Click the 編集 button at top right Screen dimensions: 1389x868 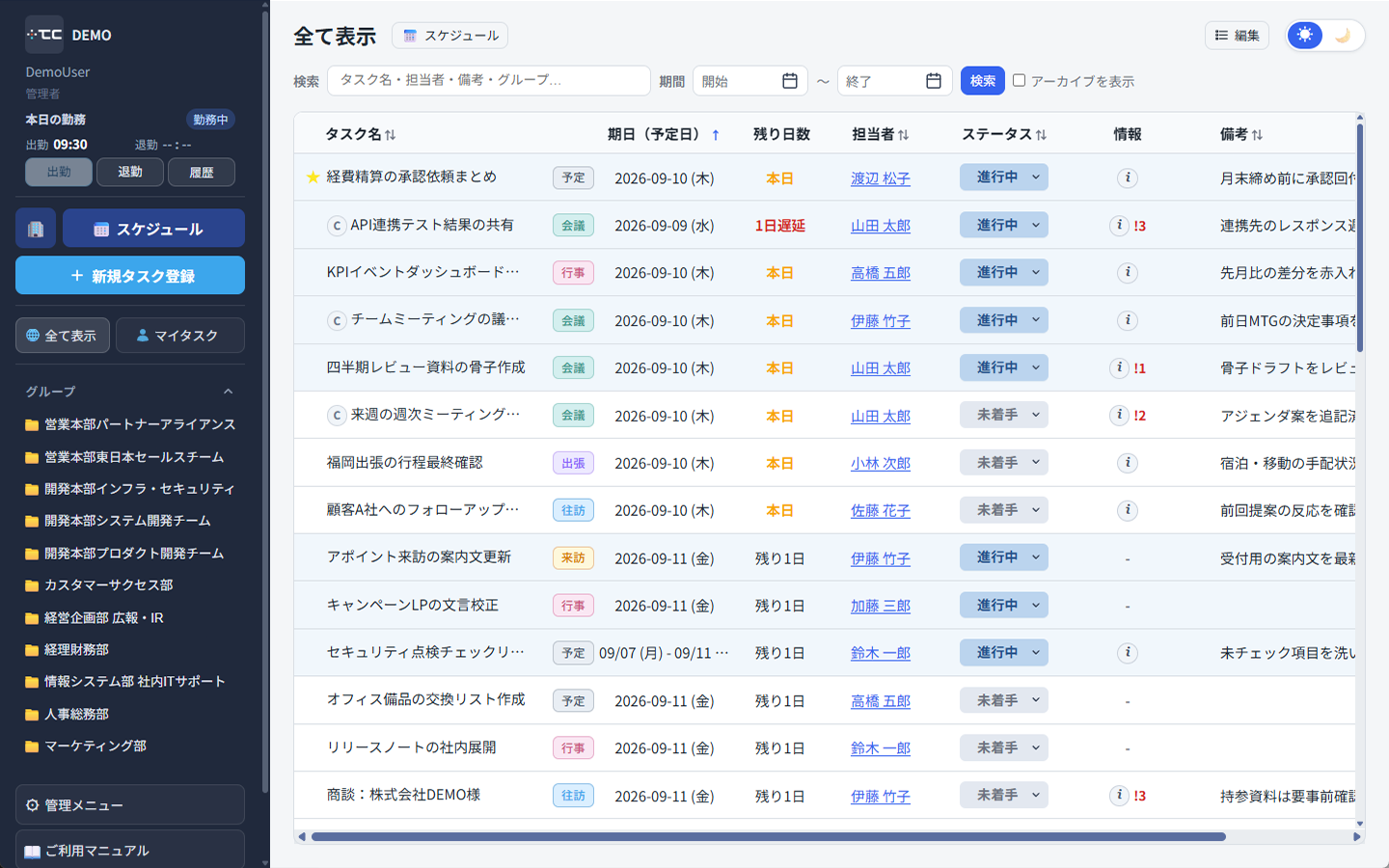1237,36
